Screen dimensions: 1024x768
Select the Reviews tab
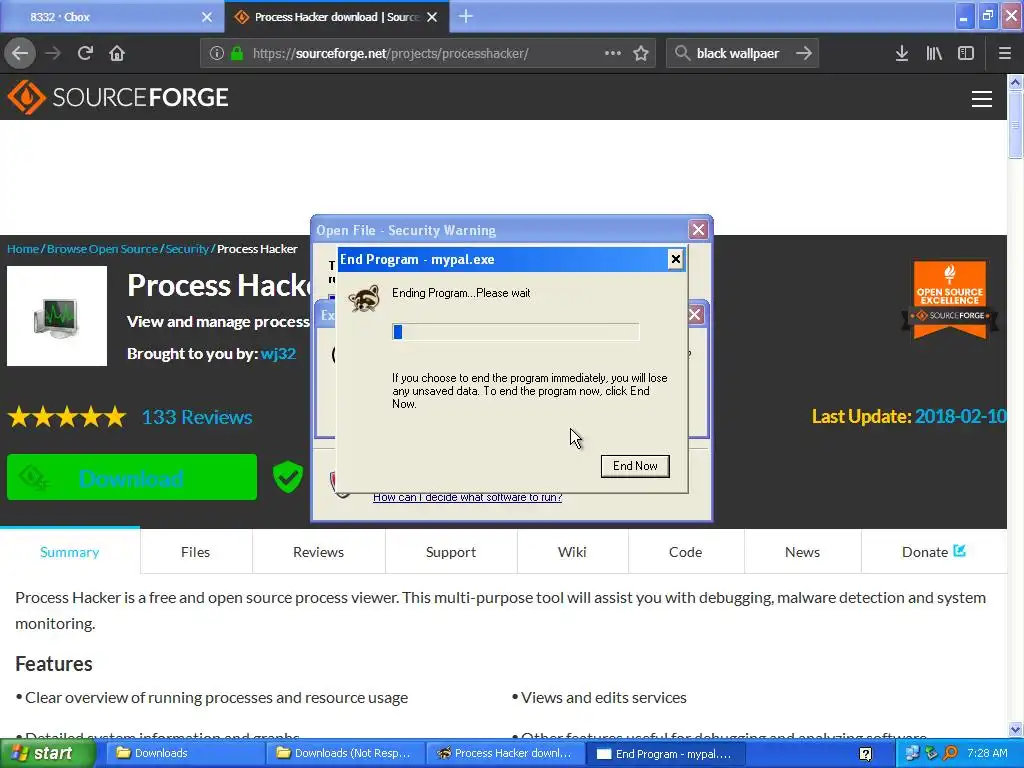(318, 552)
